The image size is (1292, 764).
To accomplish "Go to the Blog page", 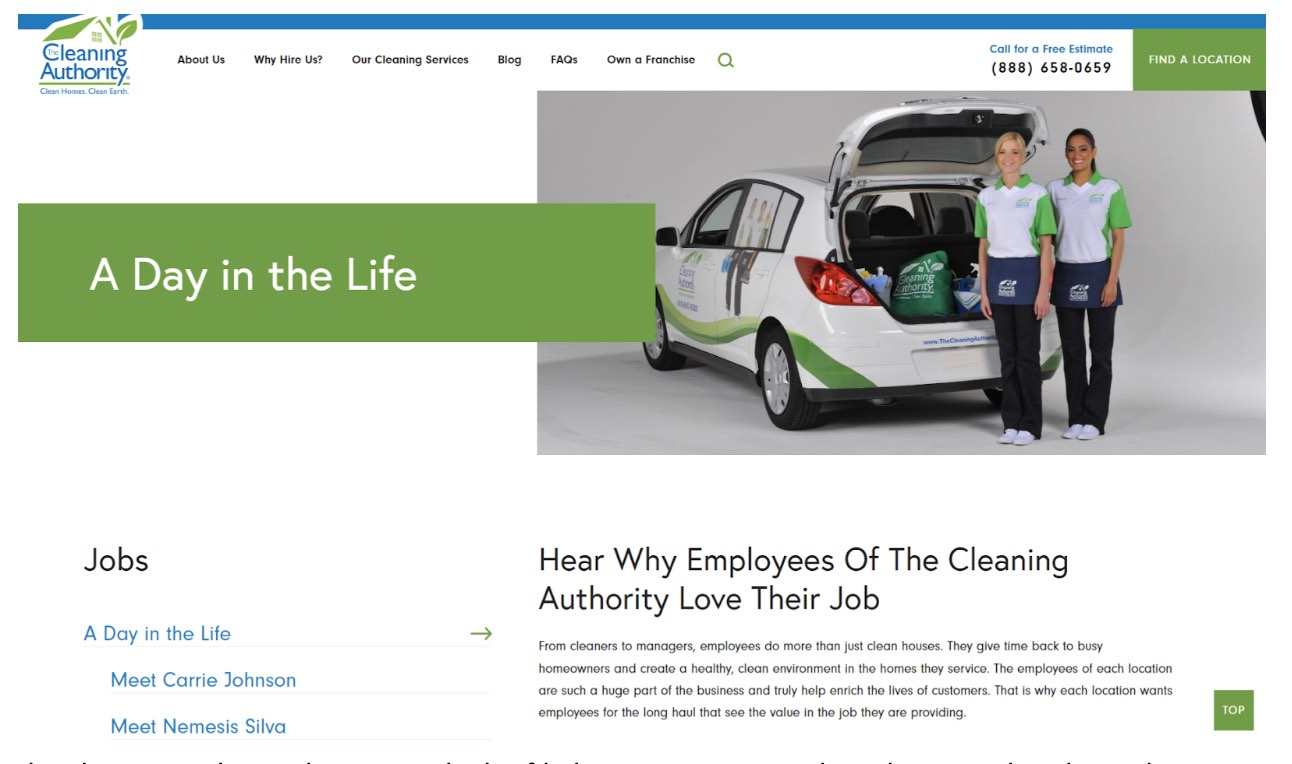I will point(509,60).
